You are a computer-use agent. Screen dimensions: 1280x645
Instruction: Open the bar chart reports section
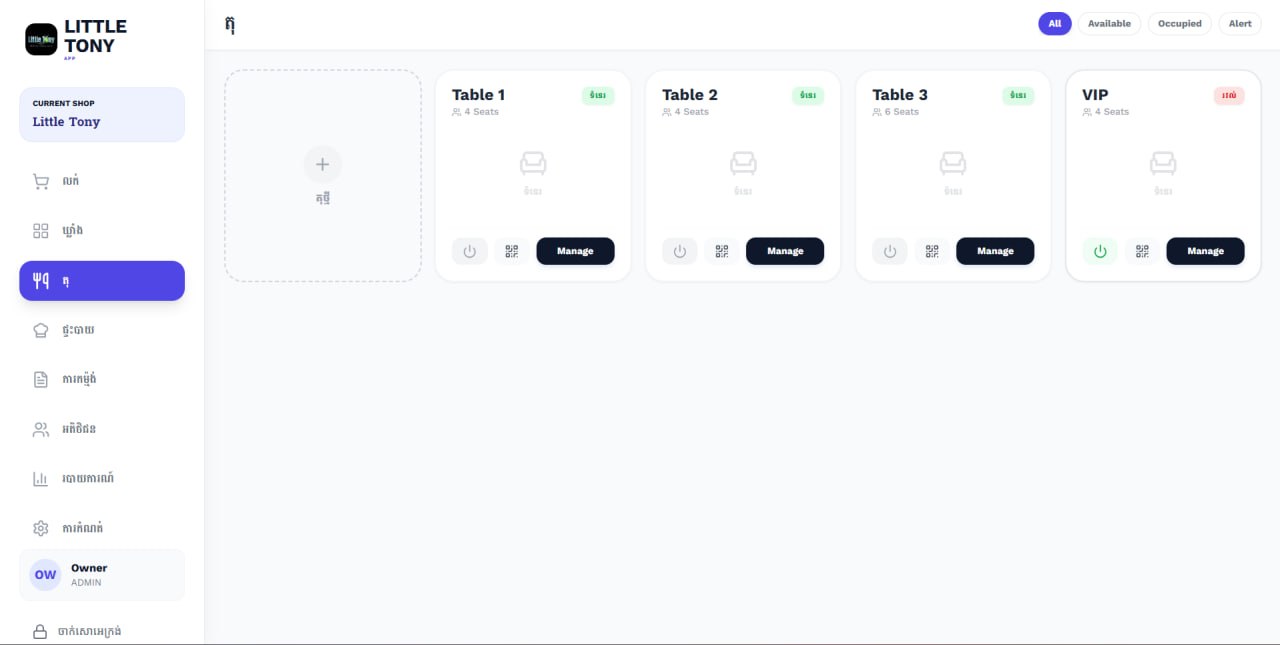[102, 478]
